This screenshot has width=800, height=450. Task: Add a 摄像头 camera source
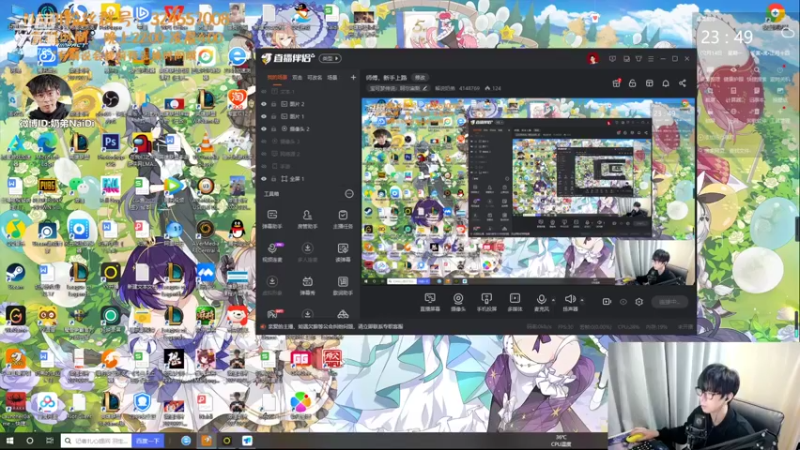tap(458, 302)
